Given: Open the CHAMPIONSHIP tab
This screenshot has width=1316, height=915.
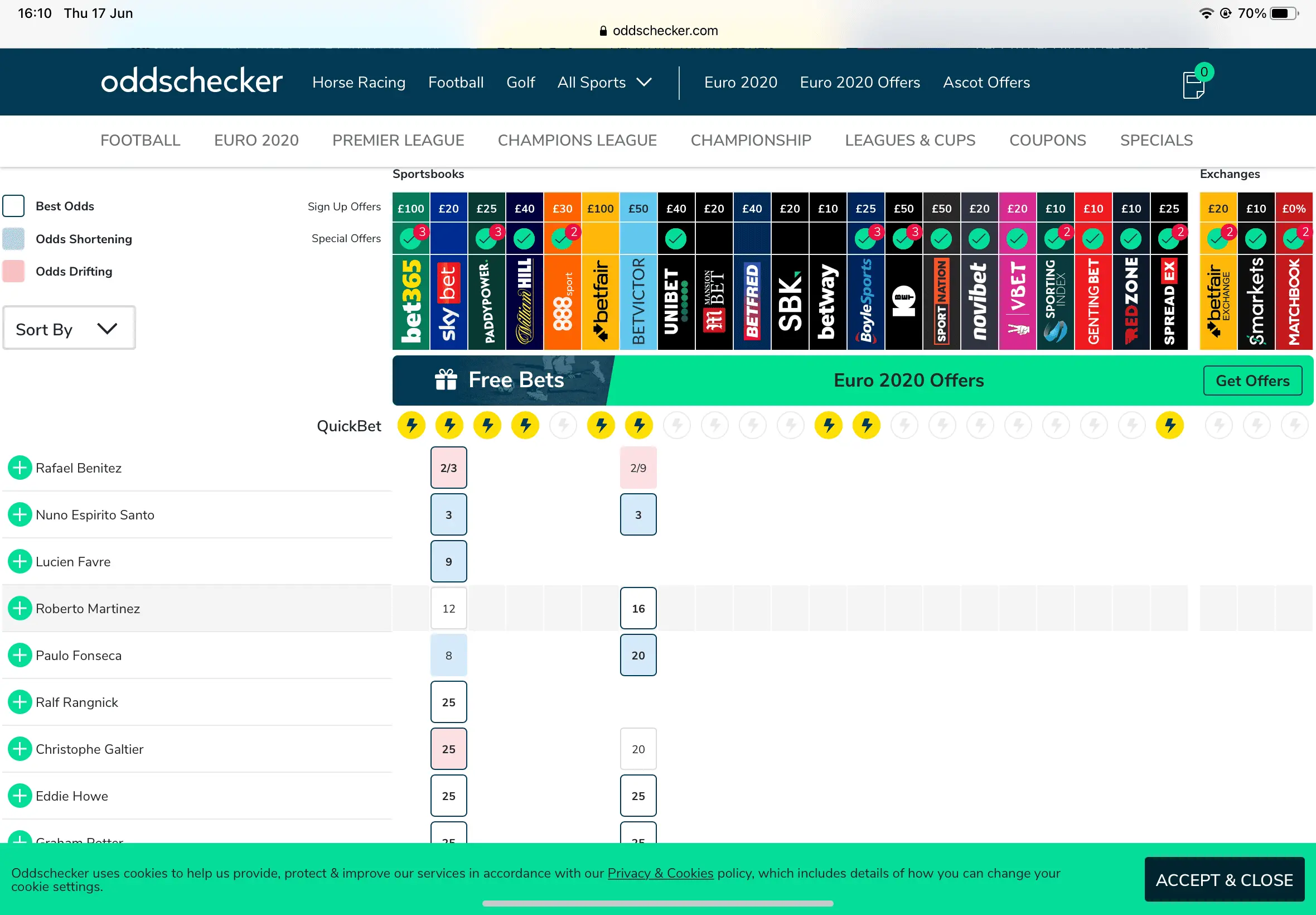Looking at the screenshot, I should 751,141.
